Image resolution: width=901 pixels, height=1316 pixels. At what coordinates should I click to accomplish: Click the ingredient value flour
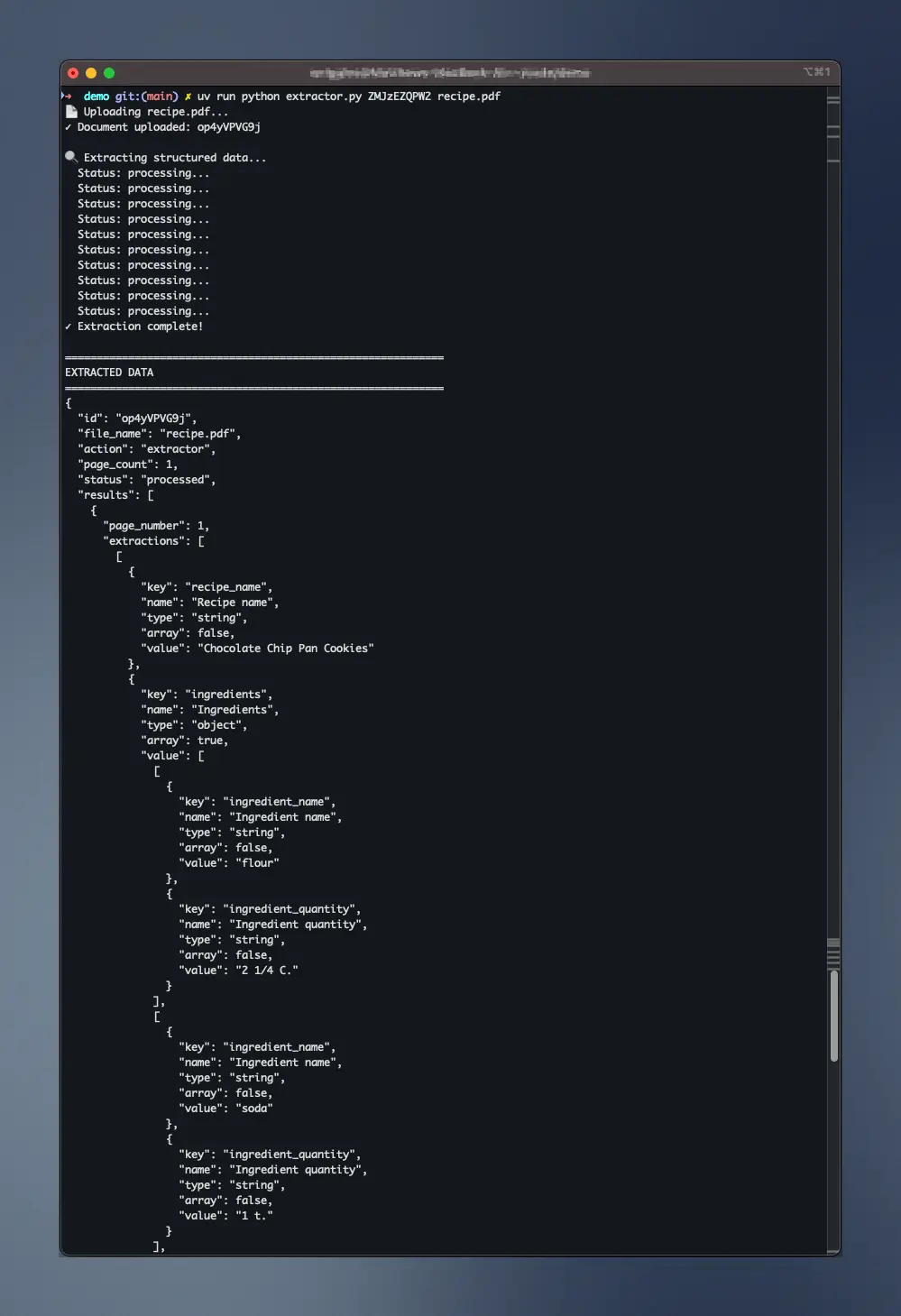tap(259, 862)
